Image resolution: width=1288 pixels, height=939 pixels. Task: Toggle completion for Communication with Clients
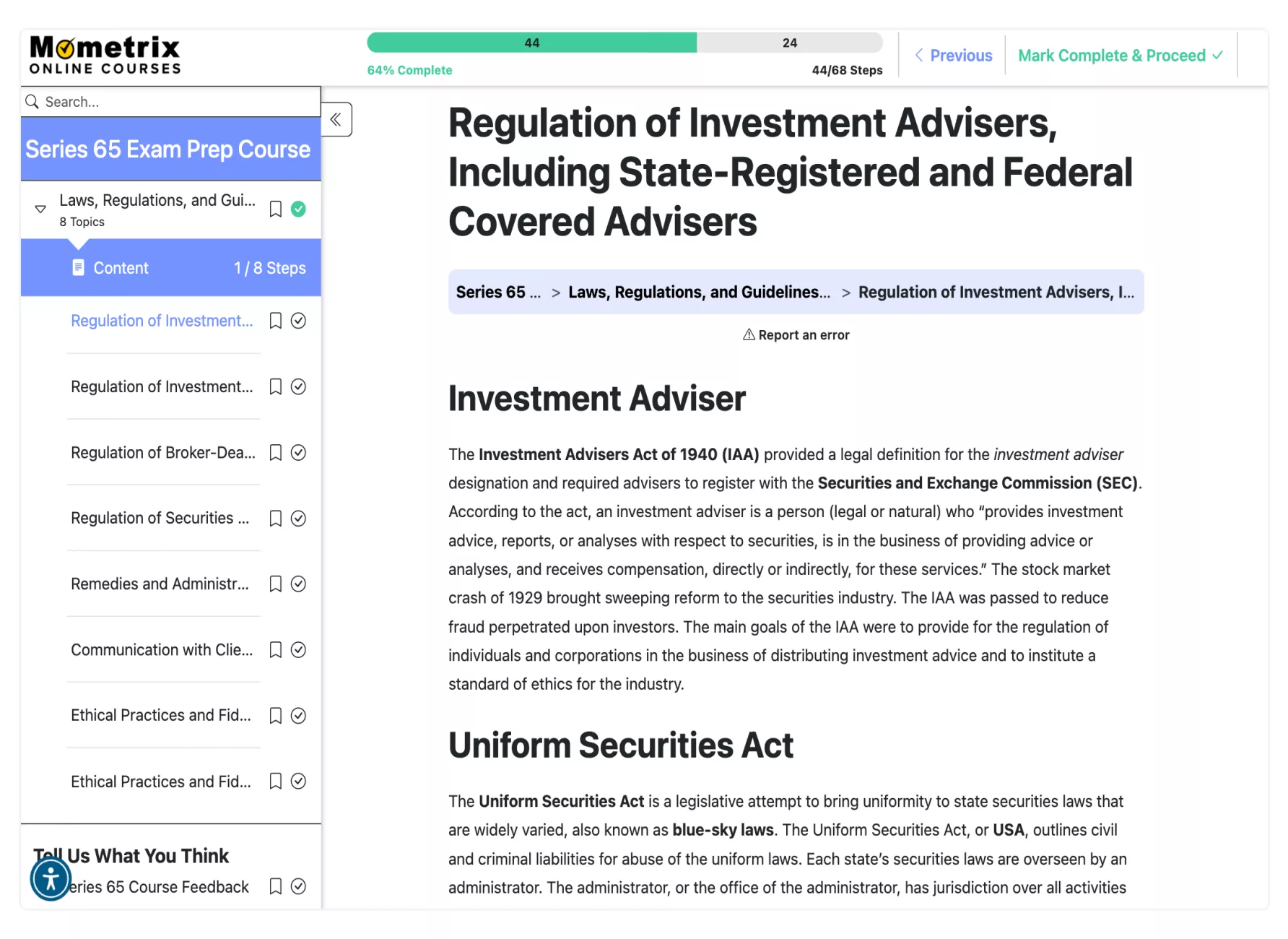click(298, 650)
